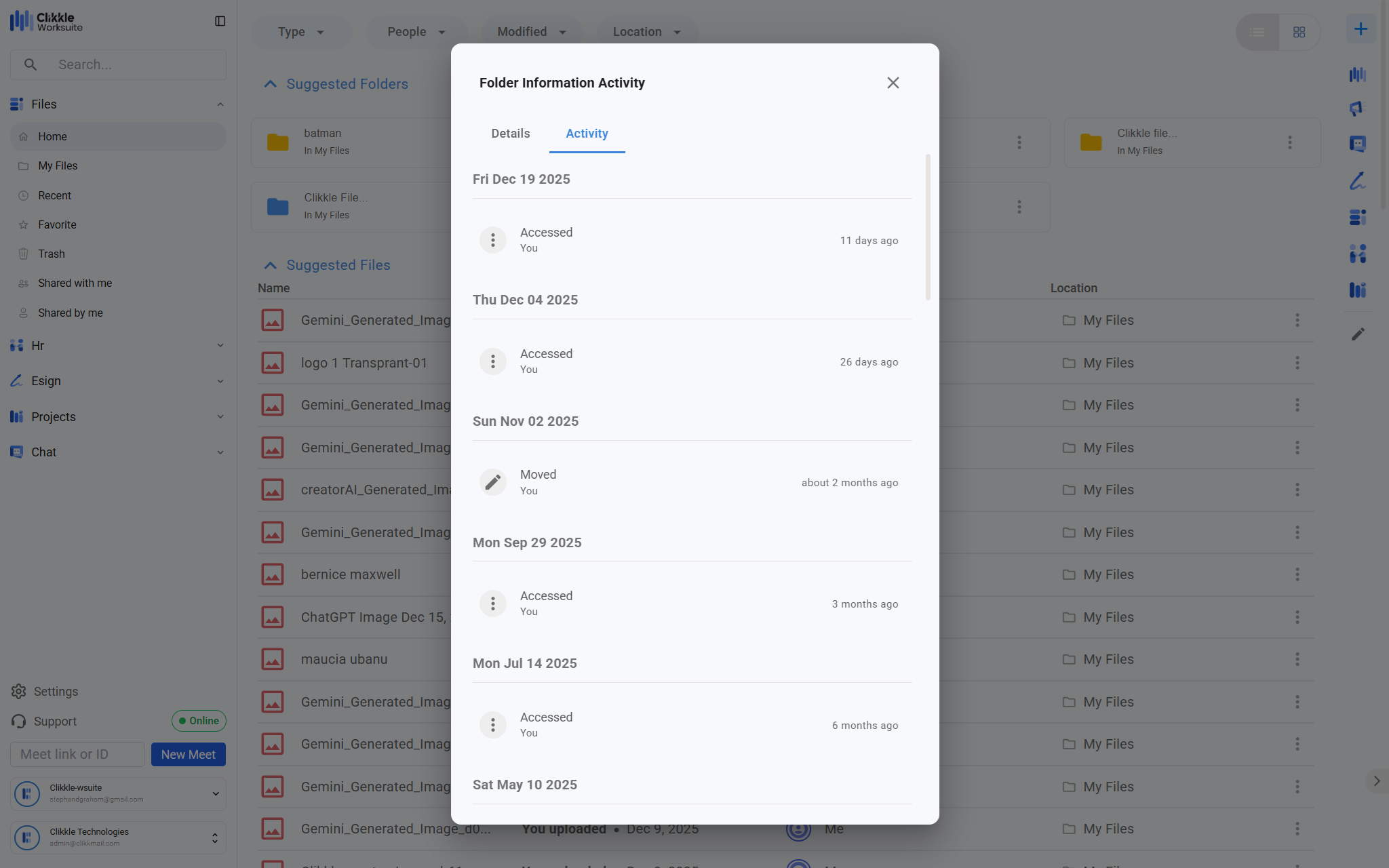Collapse the Suggested Files section
Viewport: 1389px width, 868px height.
(270, 265)
